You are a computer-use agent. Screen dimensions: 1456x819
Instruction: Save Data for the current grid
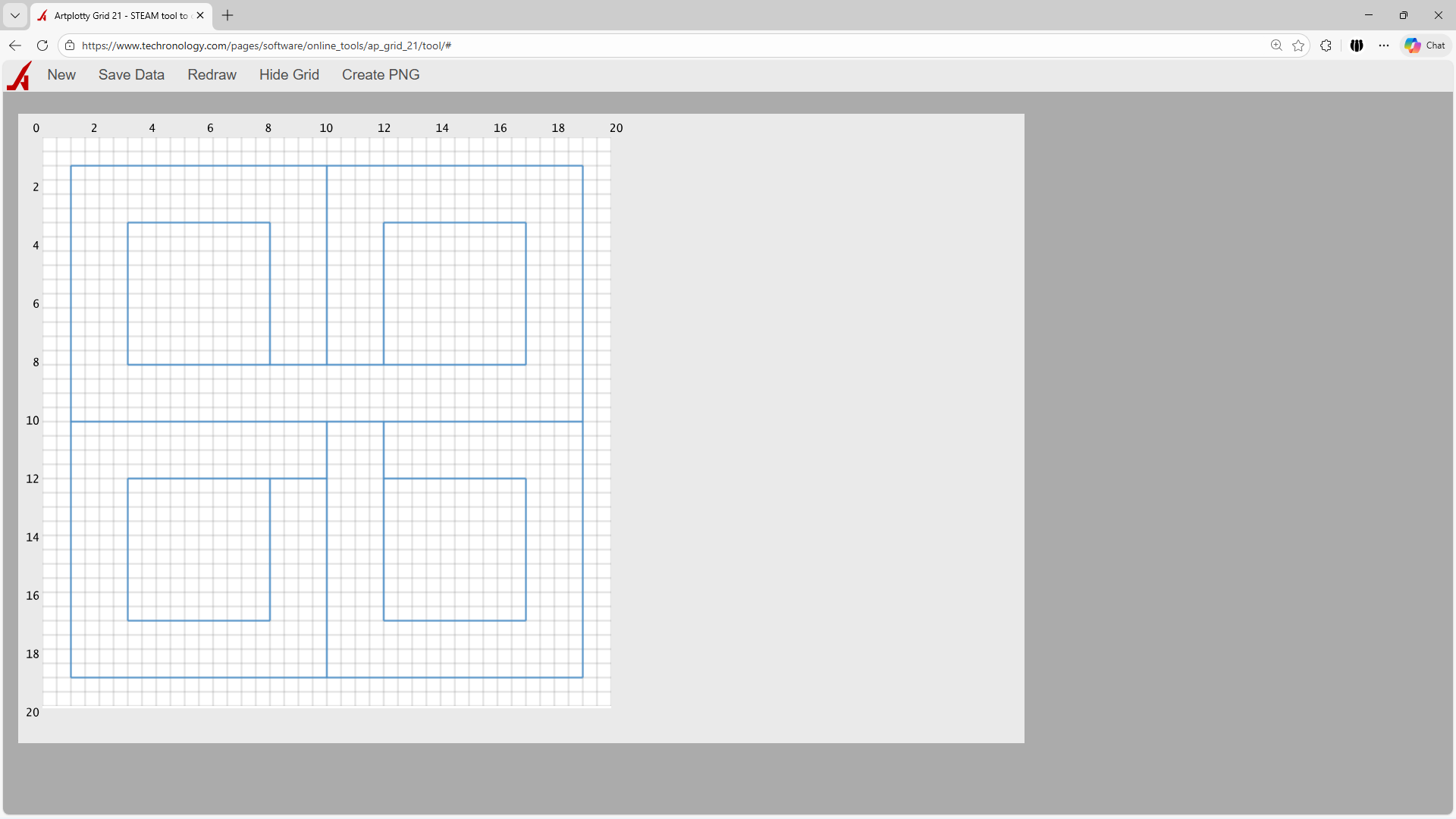(x=131, y=74)
